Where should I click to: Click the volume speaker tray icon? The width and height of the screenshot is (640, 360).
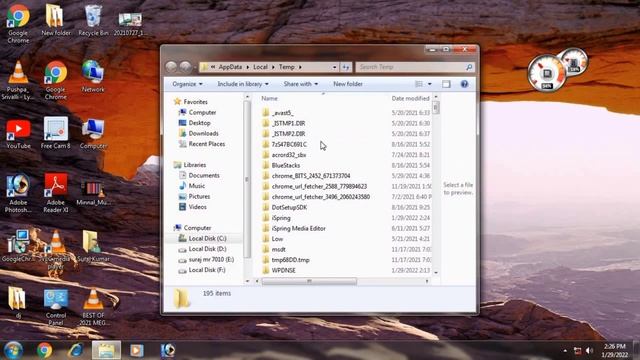[x=589, y=351]
